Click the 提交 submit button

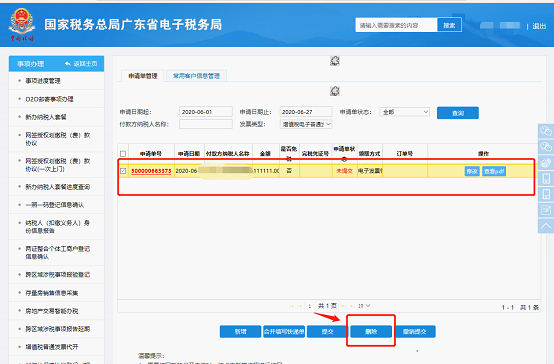click(x=328, y=331)
